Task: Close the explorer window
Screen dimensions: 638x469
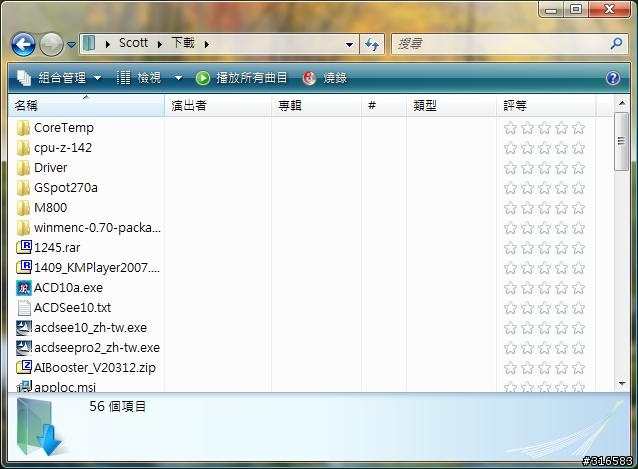Action: 609,9
